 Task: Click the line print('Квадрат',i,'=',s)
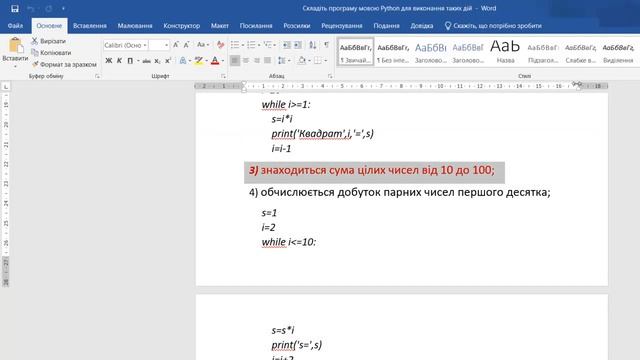[x=322, y=134]
